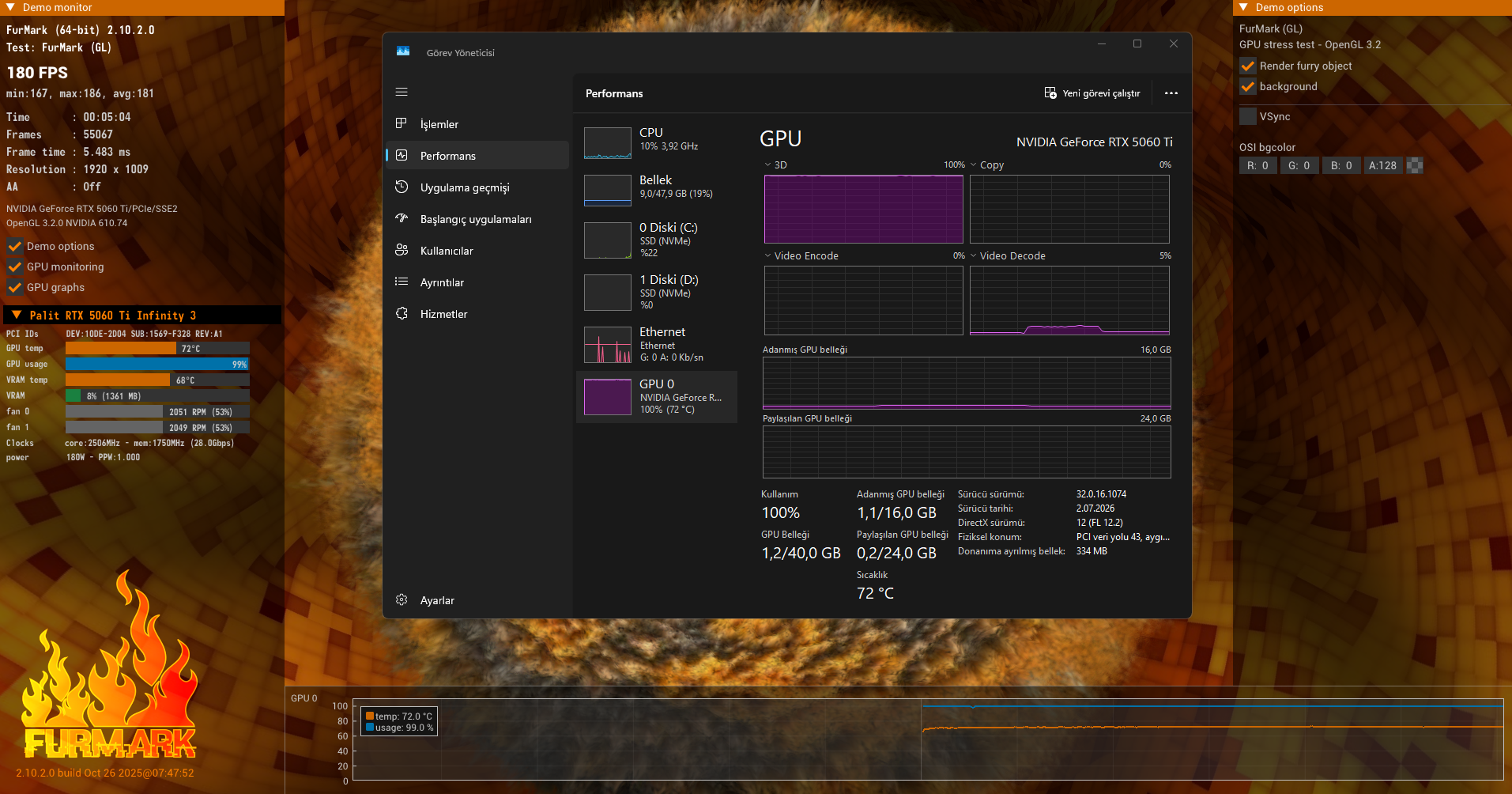Adjust the OSI bgcolor R value field

[x=1258, y=165]
